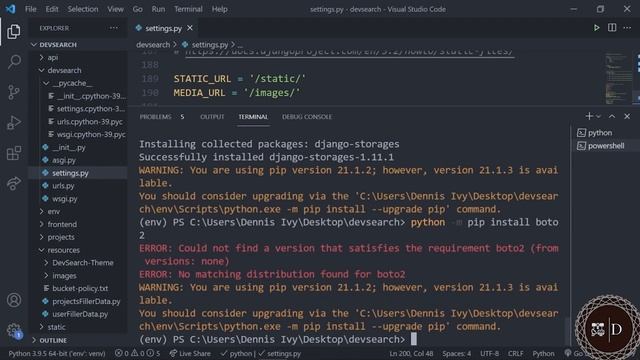
Task: Click Live Share in the status bar
Action: 190,353
